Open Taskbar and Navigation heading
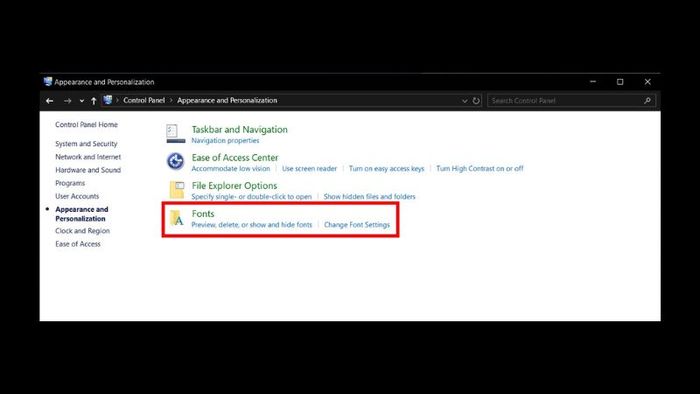 click(240, 129)
